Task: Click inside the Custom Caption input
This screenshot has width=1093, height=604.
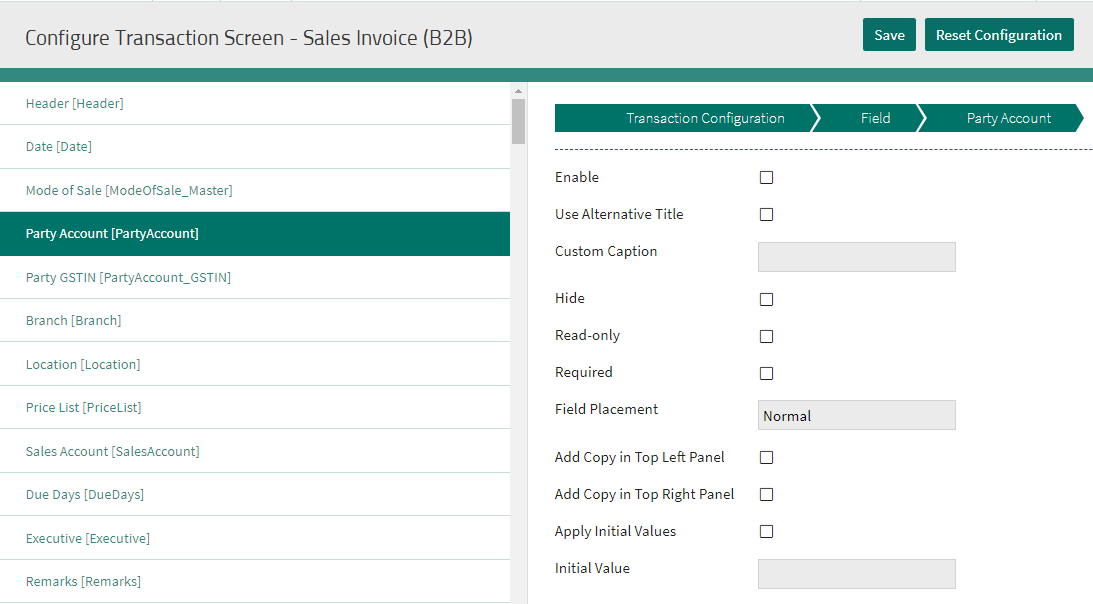Action: (856, 257)
